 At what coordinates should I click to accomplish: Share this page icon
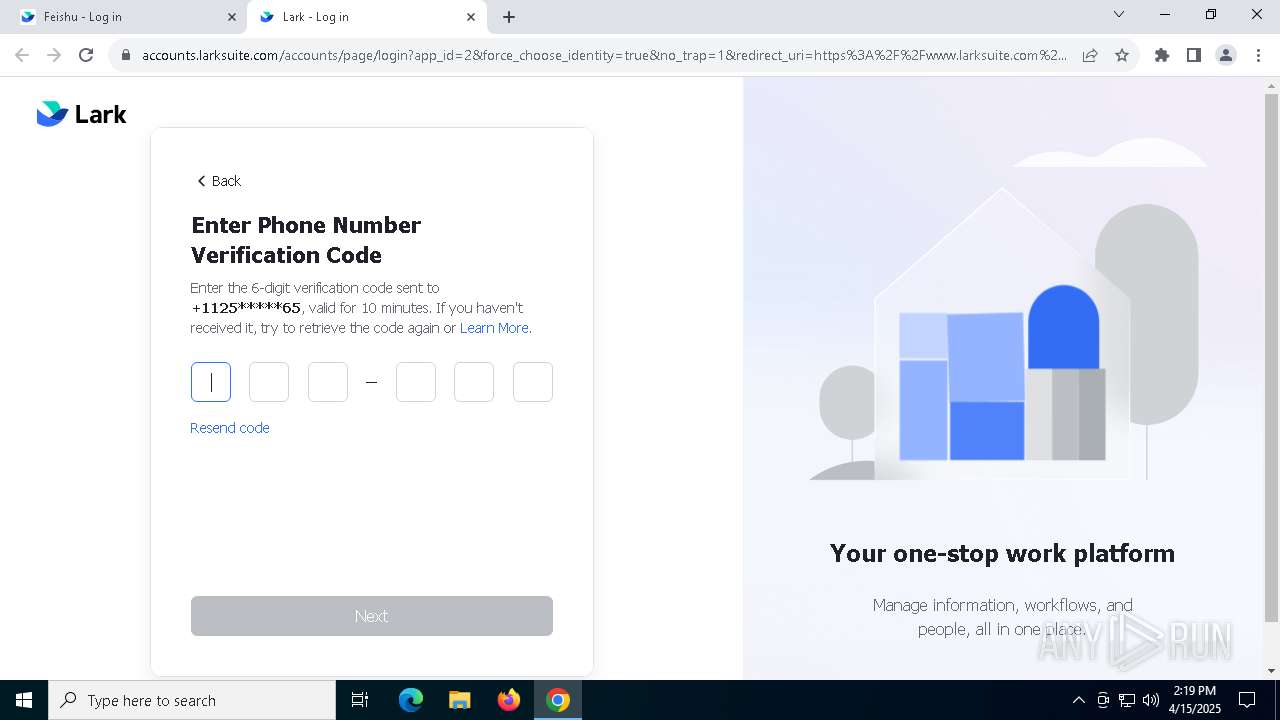(1090, 55)
